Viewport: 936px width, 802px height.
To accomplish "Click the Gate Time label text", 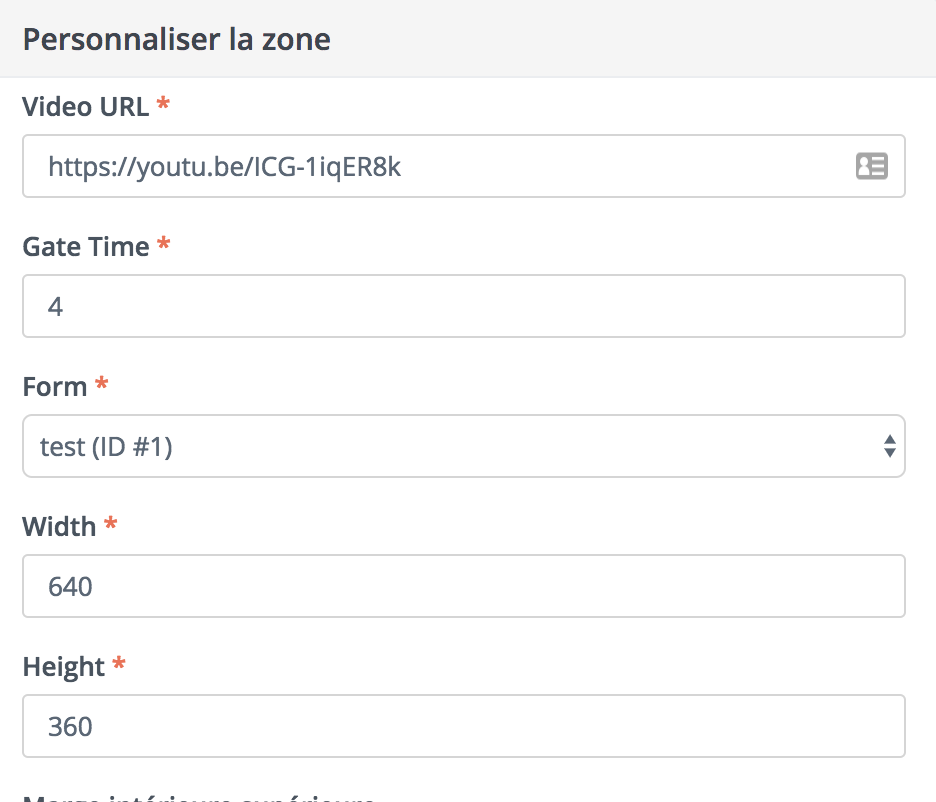I will point(85,246).
